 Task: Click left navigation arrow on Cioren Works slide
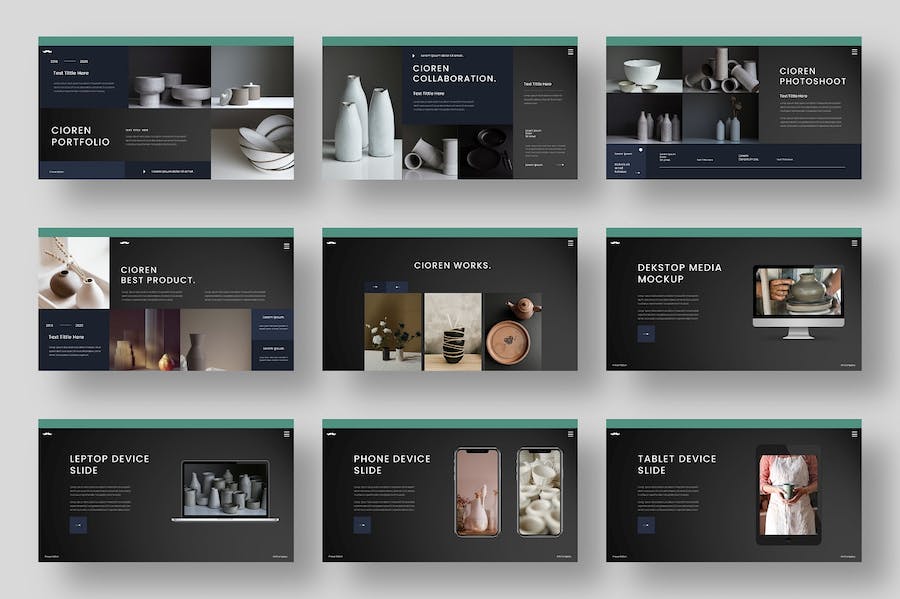tap(373, 287)
